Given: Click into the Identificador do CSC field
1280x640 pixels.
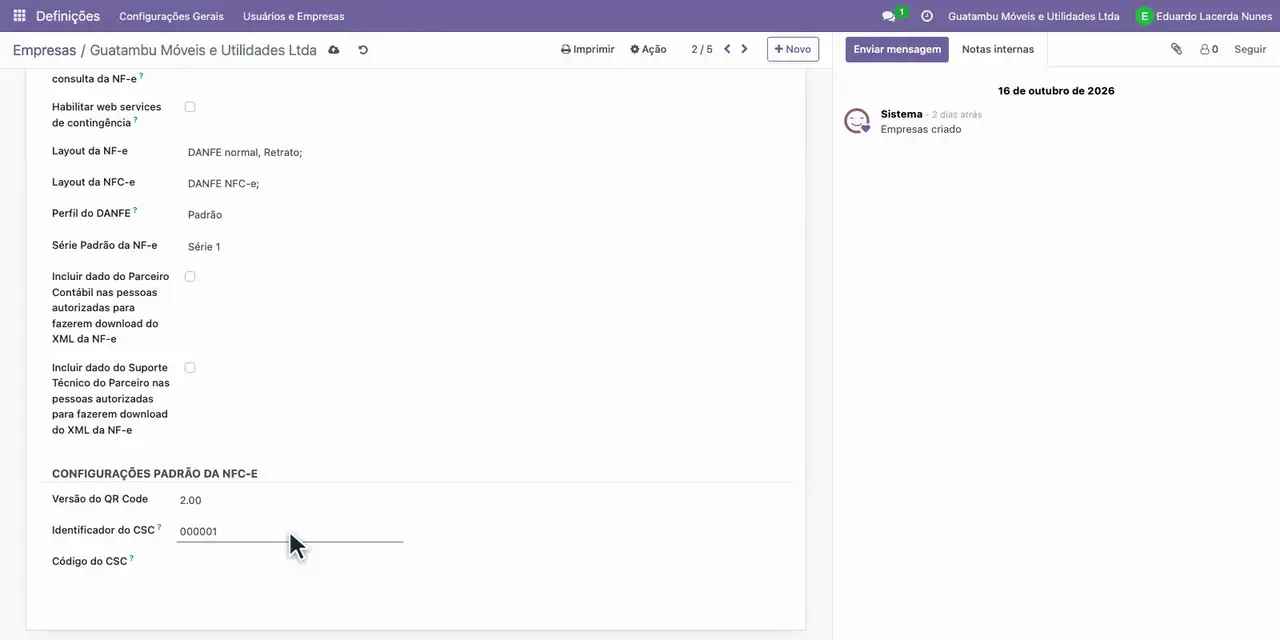Looking at the screenshot, I should click(290, 531).
